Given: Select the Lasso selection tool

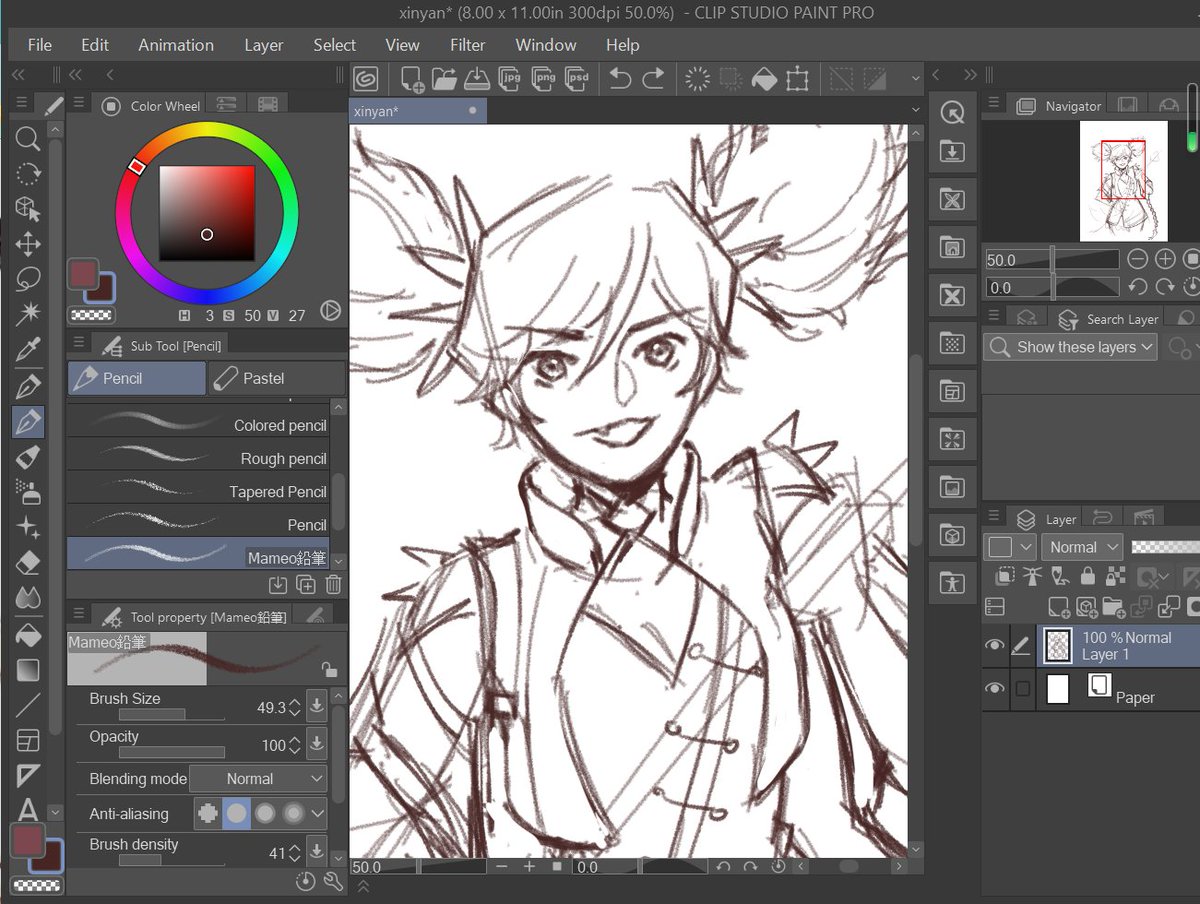Looking at the screenshot, I should 28,279.
